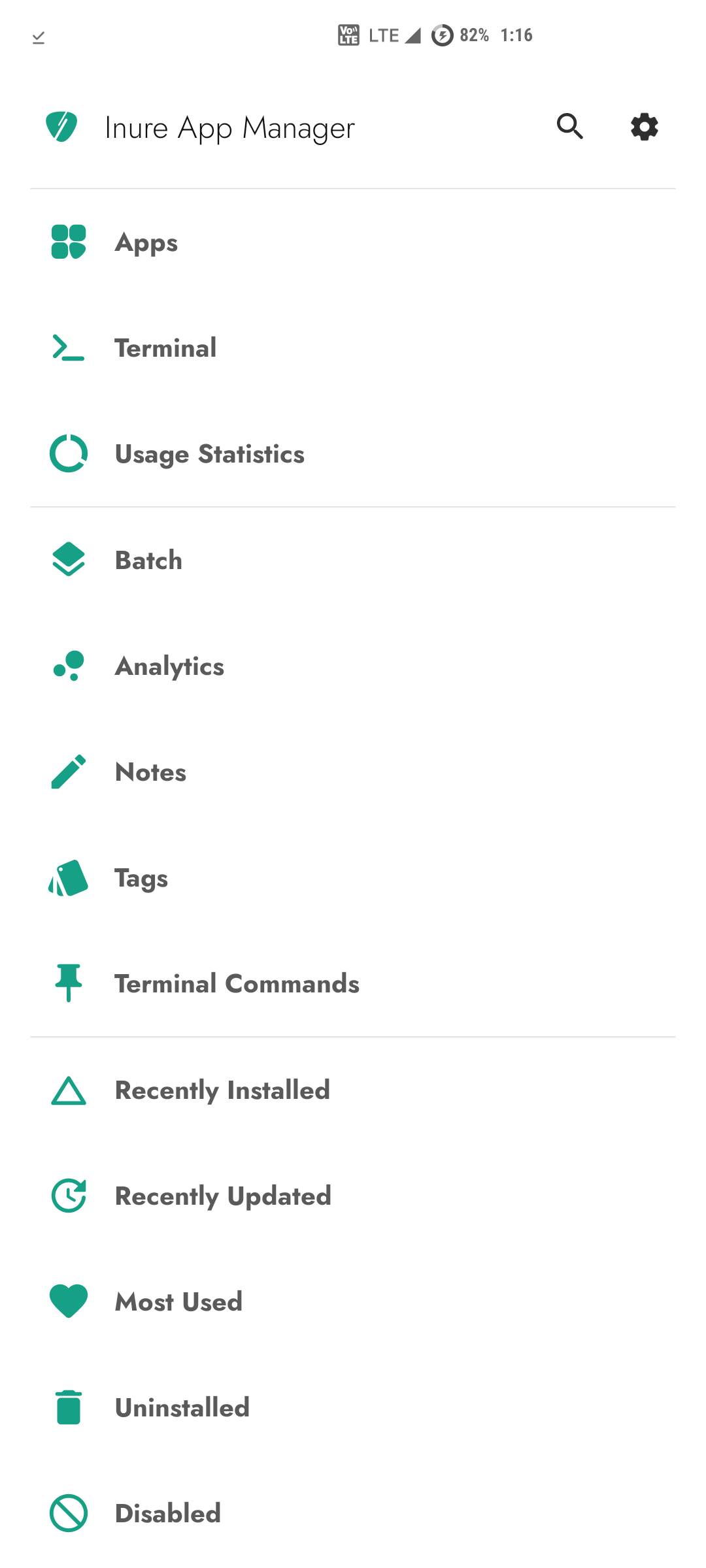Open settings via the gear icon
Screen dimensions: 706x1568
point(645,126)
